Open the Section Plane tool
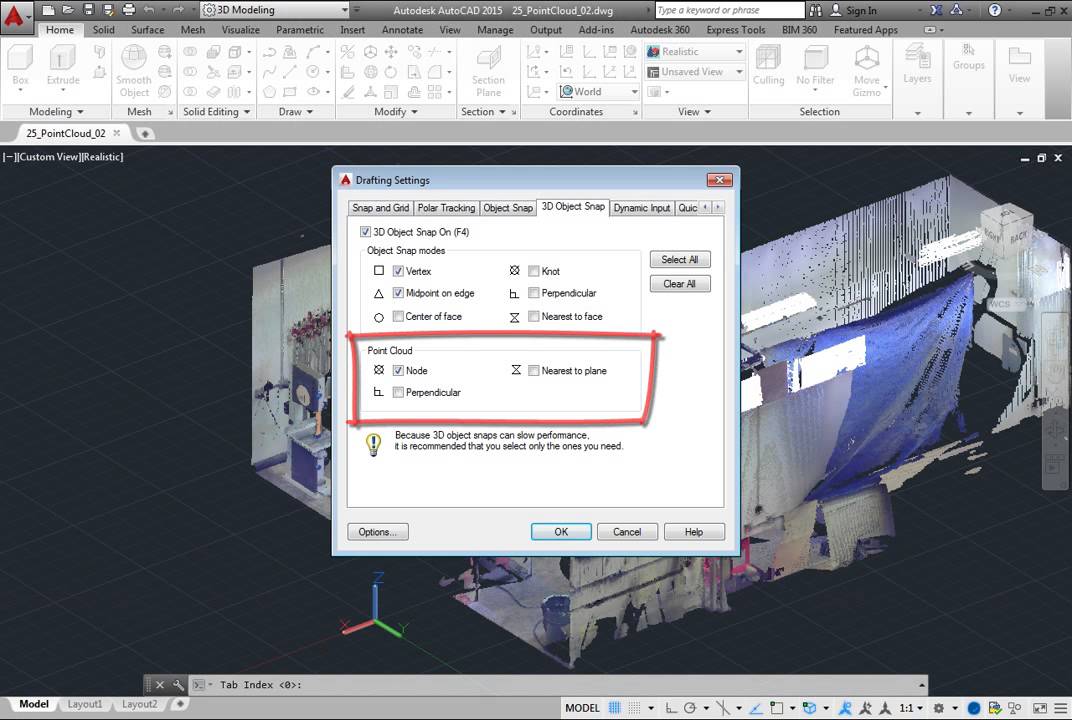 coord(488,72)
